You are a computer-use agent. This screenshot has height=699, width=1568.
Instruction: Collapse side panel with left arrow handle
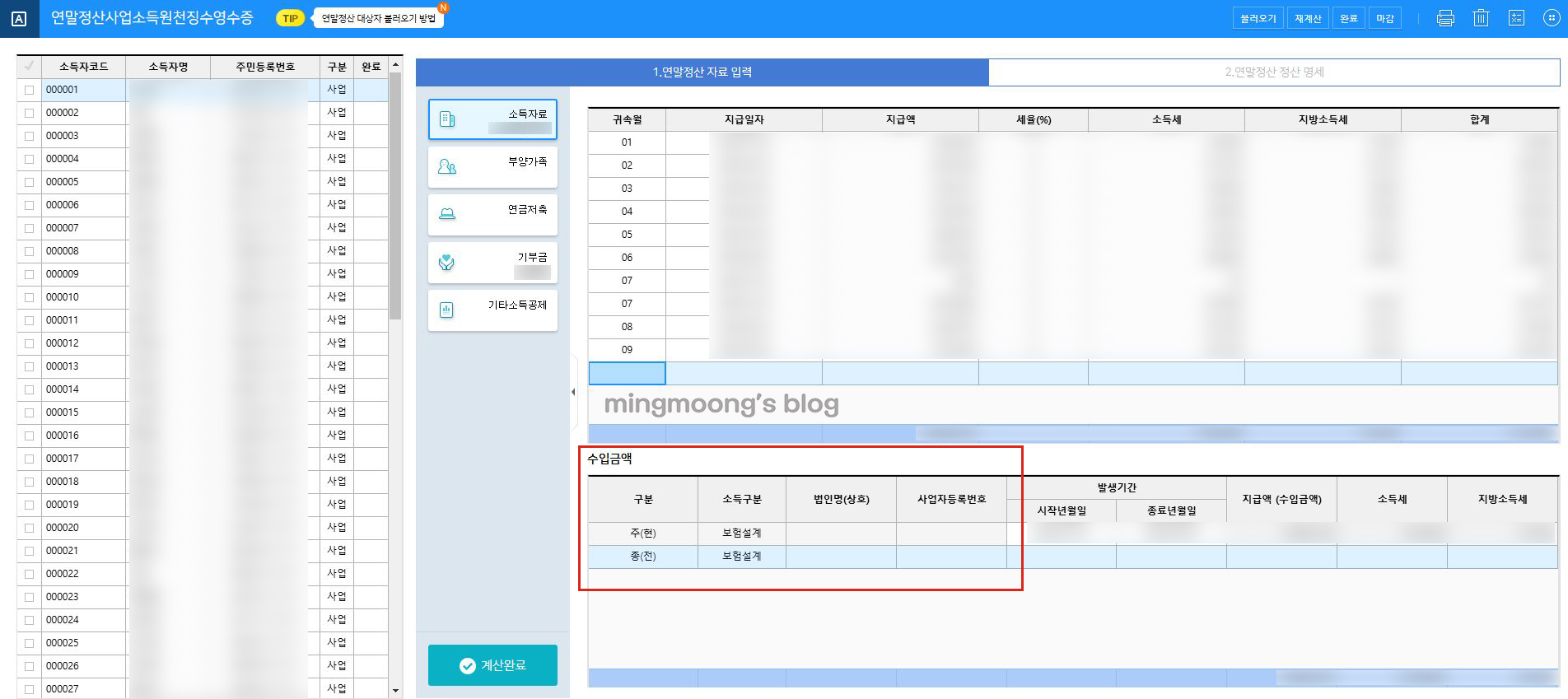coord(573,392)
